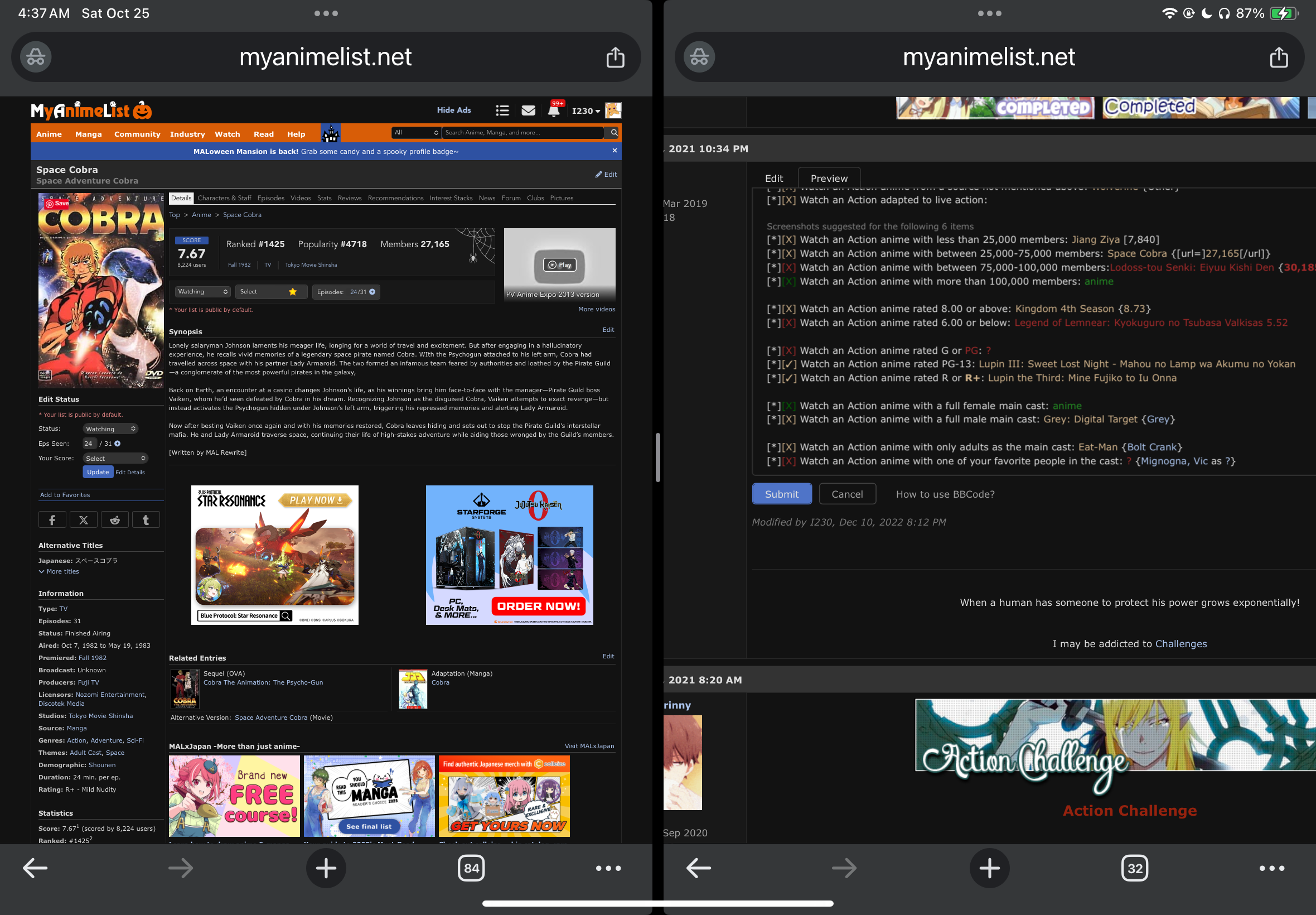The width and height of the screenshot is (1316, 915).
Task: Open Your Score select dropdown
Action: [115, 459]
